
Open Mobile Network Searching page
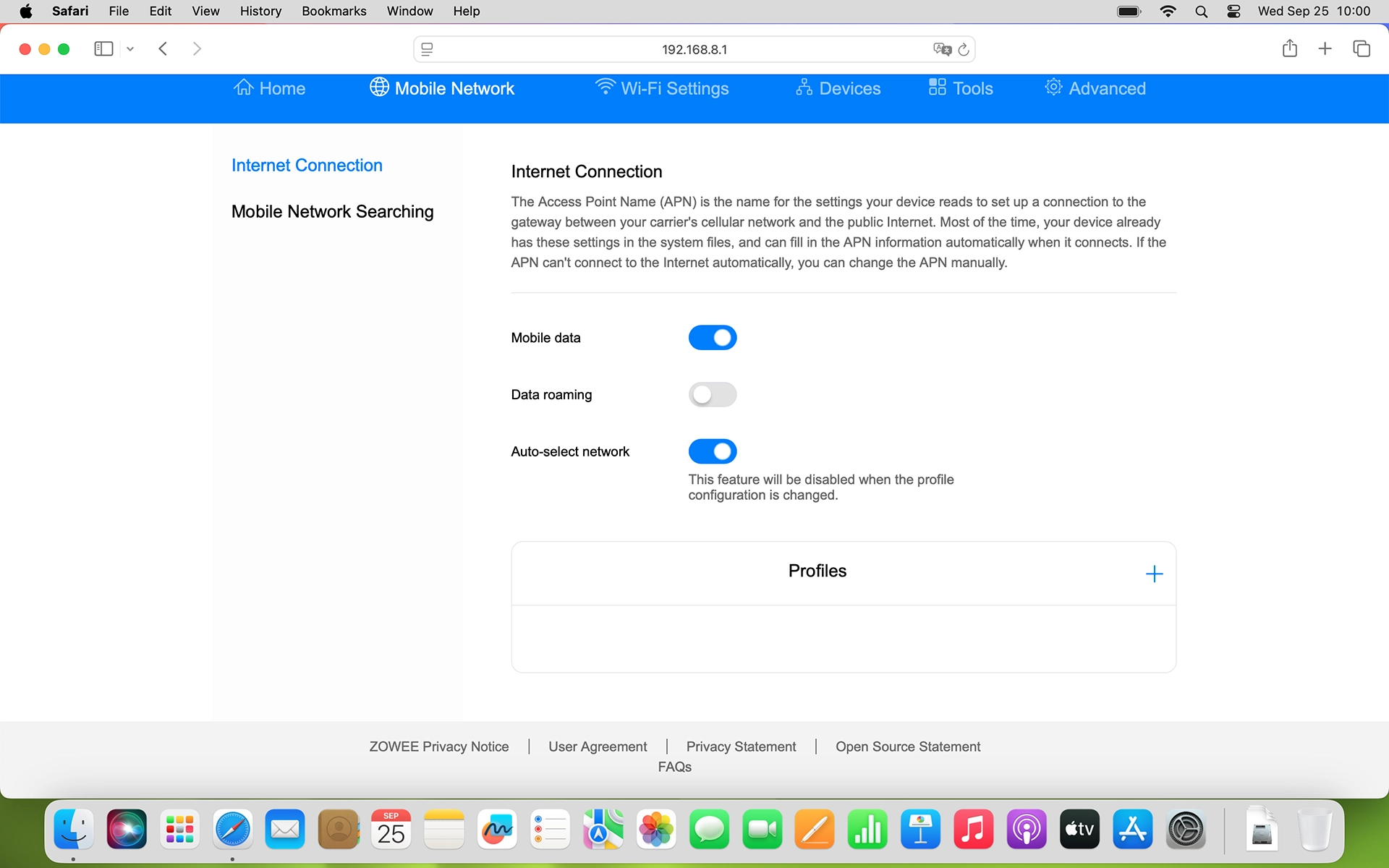332,212
